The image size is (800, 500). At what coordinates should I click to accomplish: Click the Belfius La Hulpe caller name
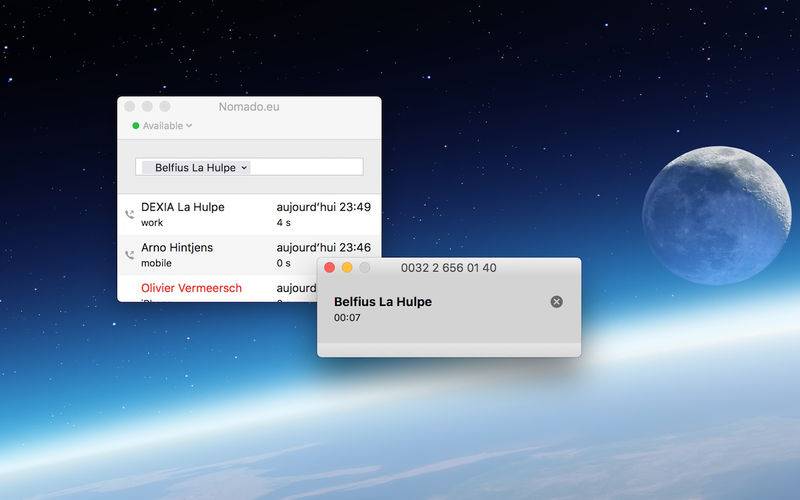(x=383, y=302)
